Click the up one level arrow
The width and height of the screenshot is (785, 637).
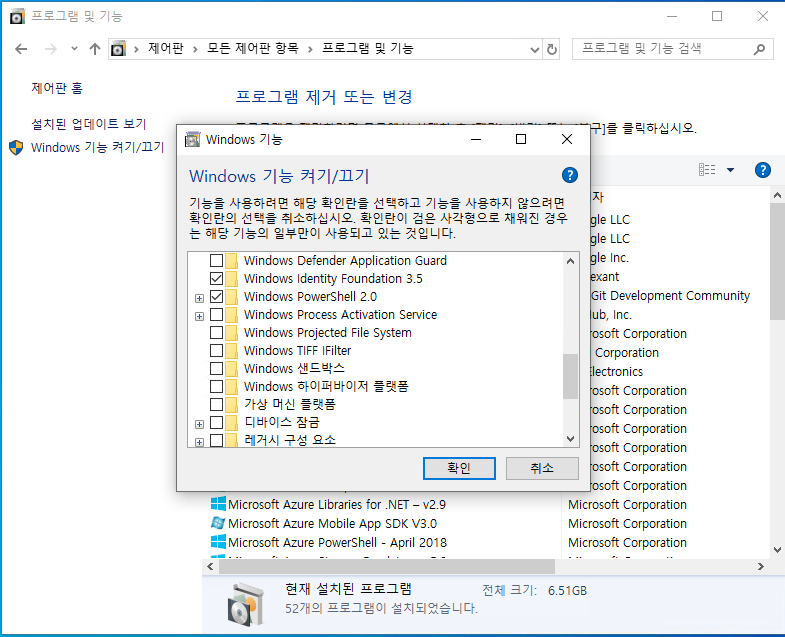click(x=95, y=49)
